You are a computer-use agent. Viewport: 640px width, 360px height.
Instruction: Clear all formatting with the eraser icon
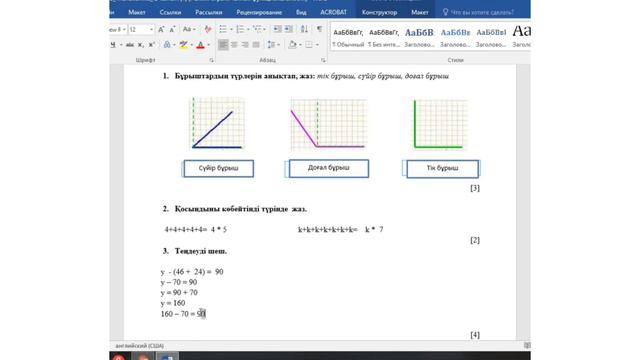208,29
